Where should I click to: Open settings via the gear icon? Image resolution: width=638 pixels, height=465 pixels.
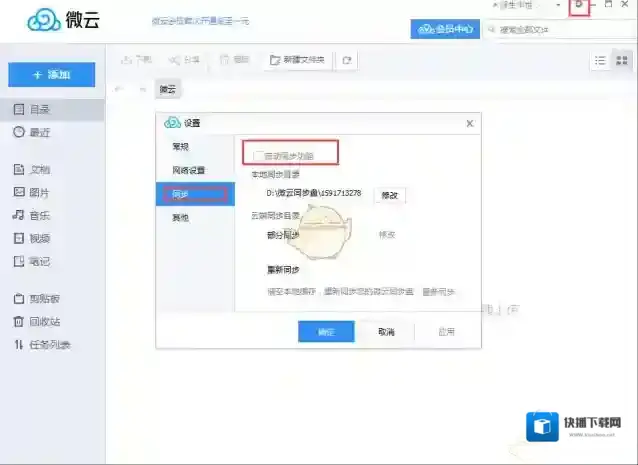(578, 7)
